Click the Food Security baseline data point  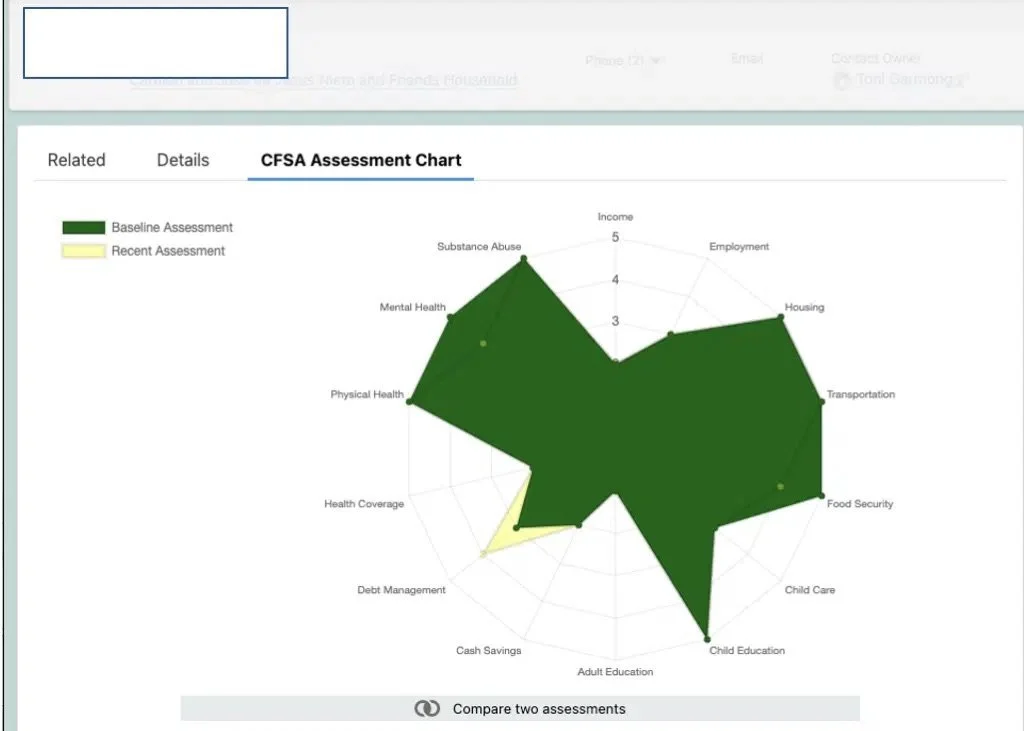point(822,496)
